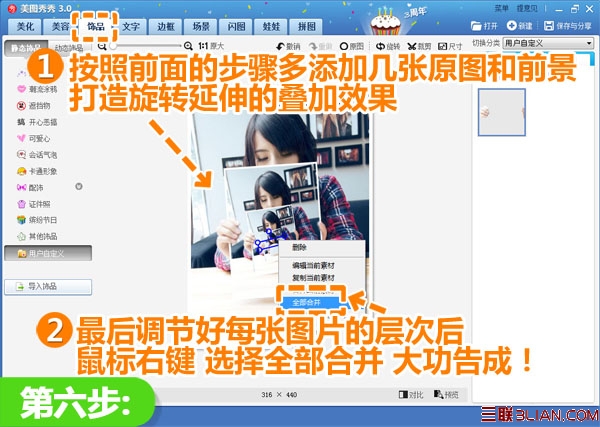Switch to the 美容 tab
Screen dimensions: 600x427
(61, 26)
